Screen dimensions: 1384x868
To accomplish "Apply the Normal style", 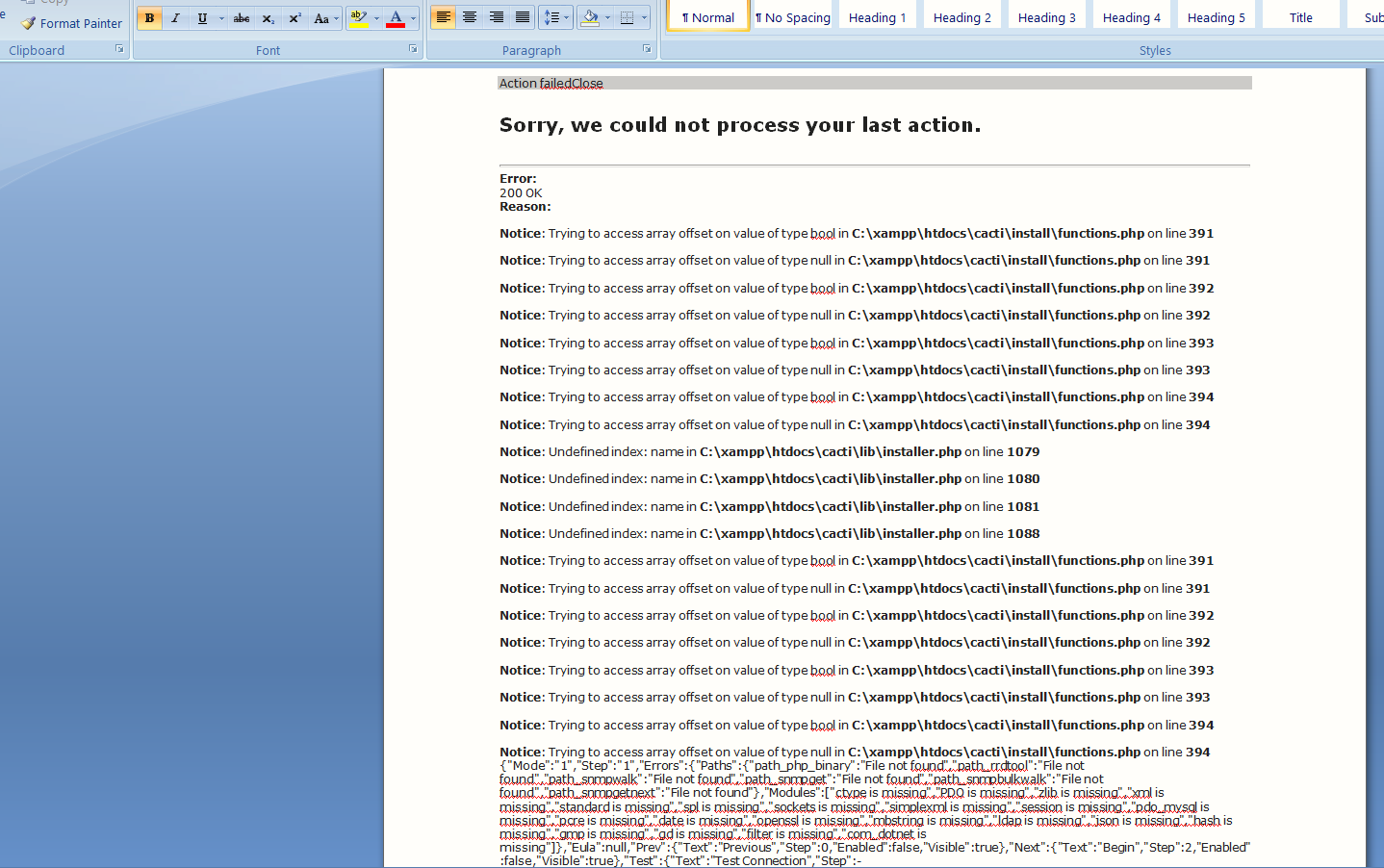I will 708,15.
